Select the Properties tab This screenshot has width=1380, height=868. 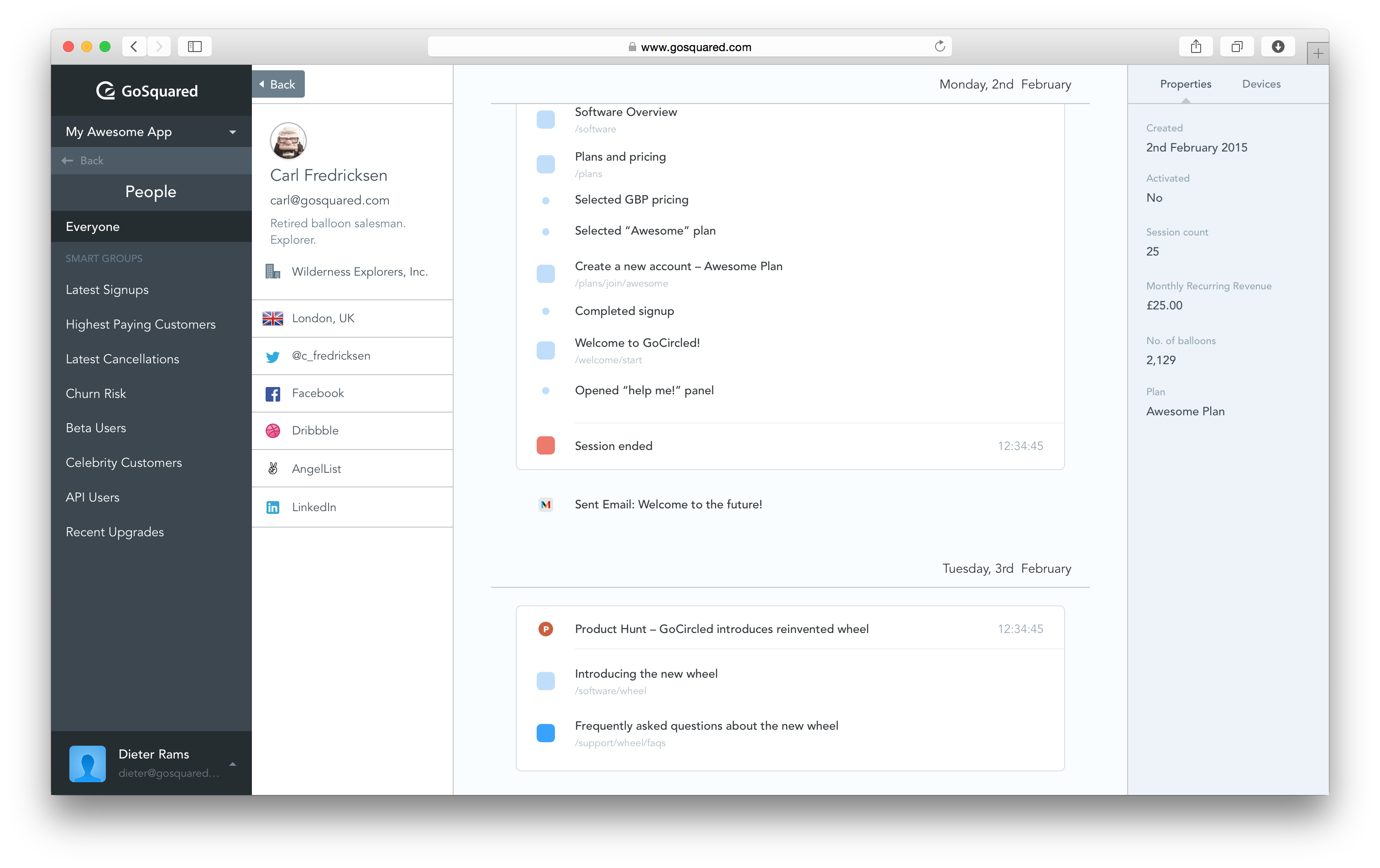pyautogui.click(x=1184, y=84)
